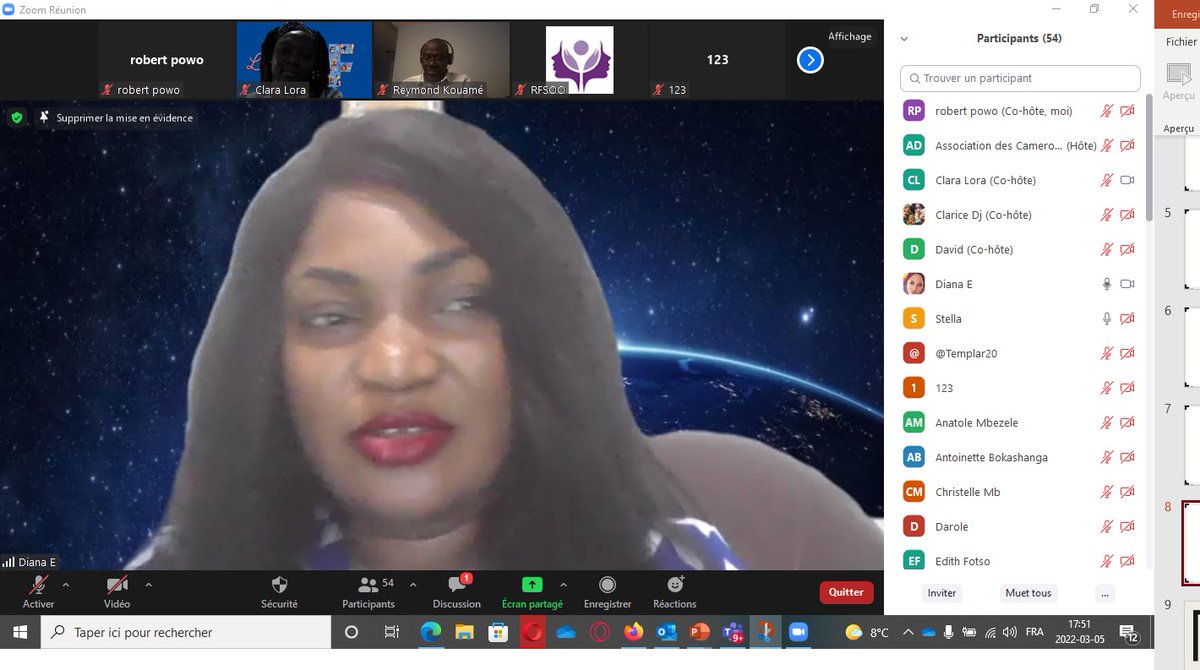1200x670 pixels.
Task: Select the 123 video thumbnail
Action: point(717,60)
